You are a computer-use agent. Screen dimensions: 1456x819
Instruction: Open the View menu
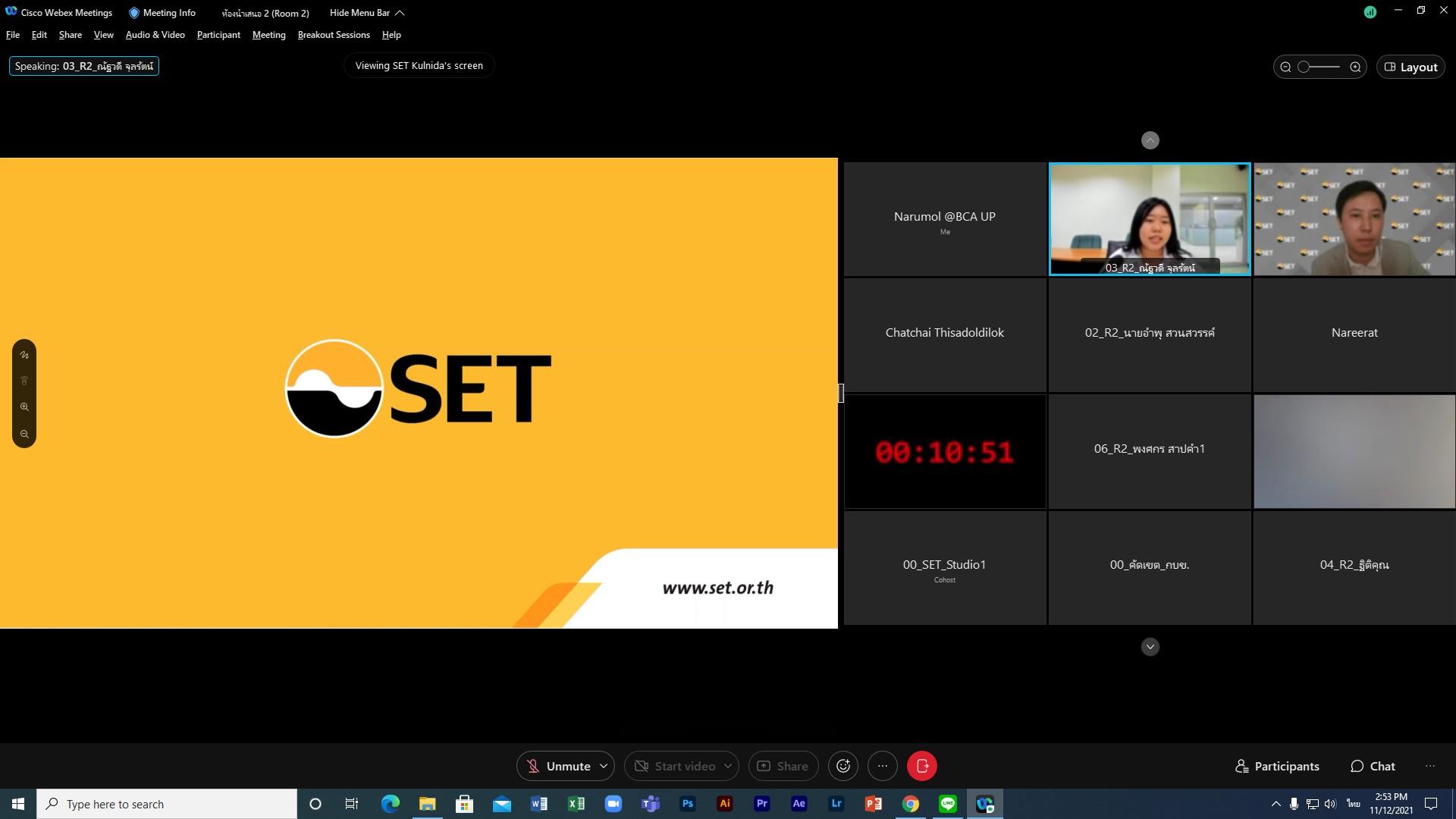coord(104,35)
